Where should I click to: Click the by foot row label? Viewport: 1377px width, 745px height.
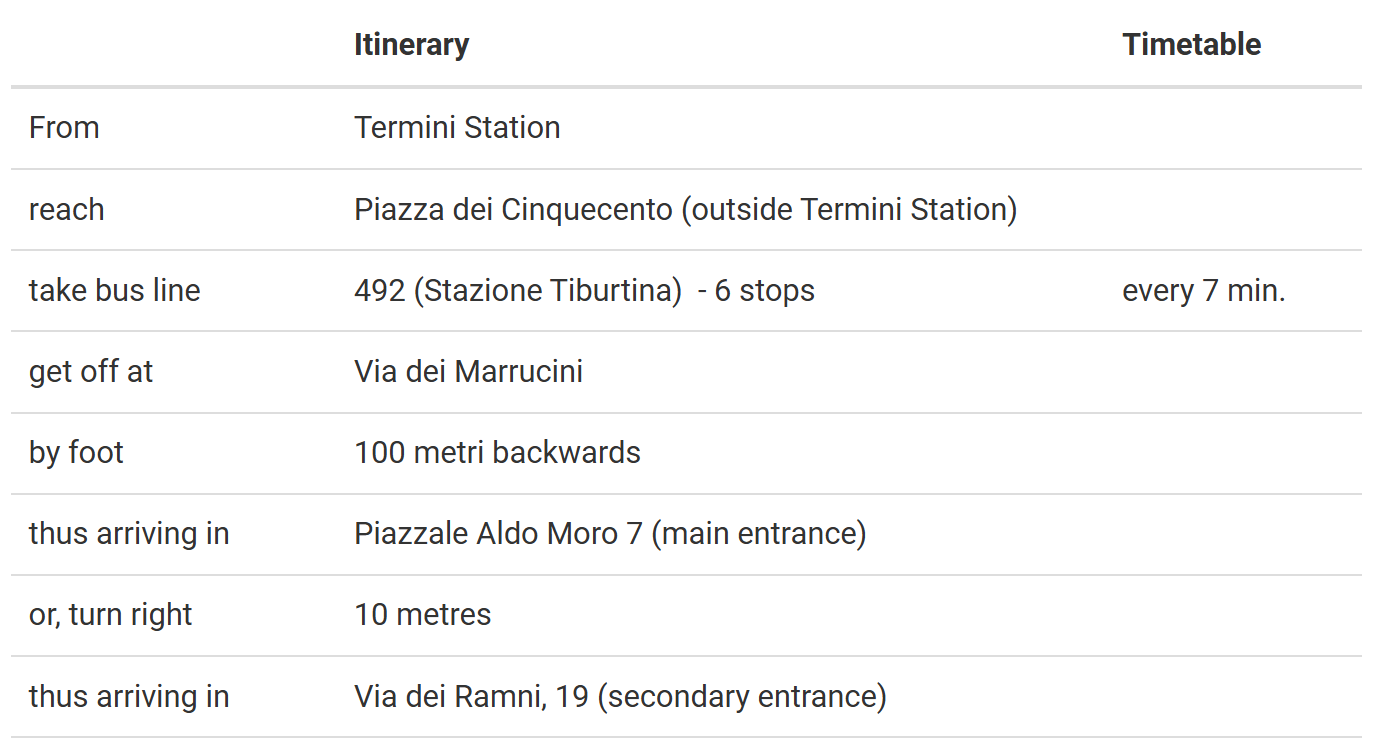point(76,453)
